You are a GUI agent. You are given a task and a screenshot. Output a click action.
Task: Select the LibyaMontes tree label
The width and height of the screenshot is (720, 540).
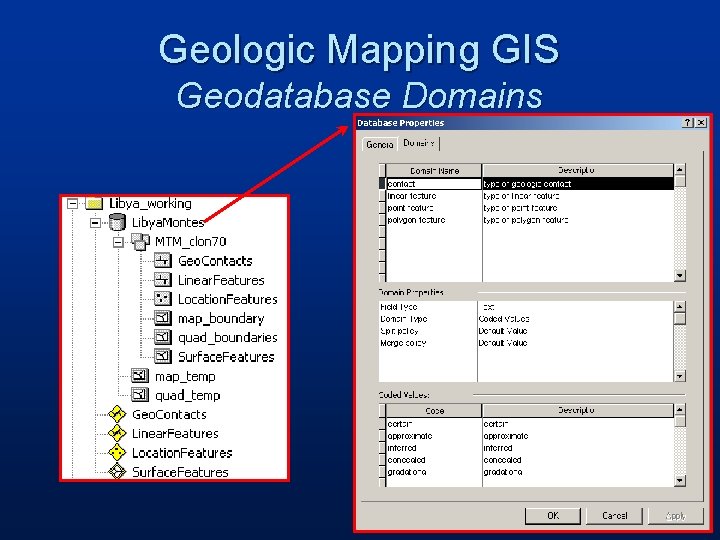168,223
